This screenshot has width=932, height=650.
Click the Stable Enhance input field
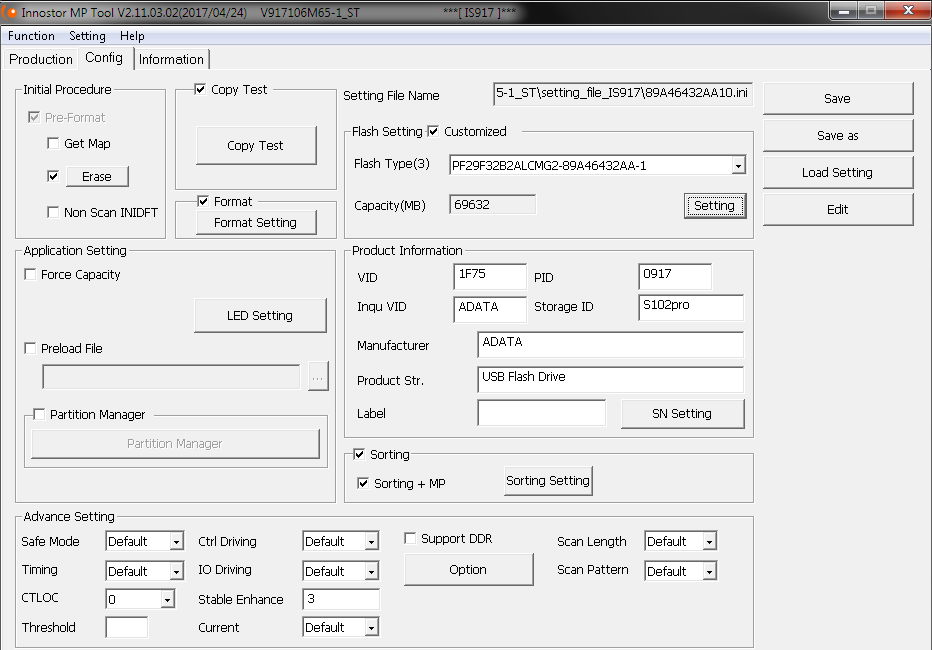(341, 600)
